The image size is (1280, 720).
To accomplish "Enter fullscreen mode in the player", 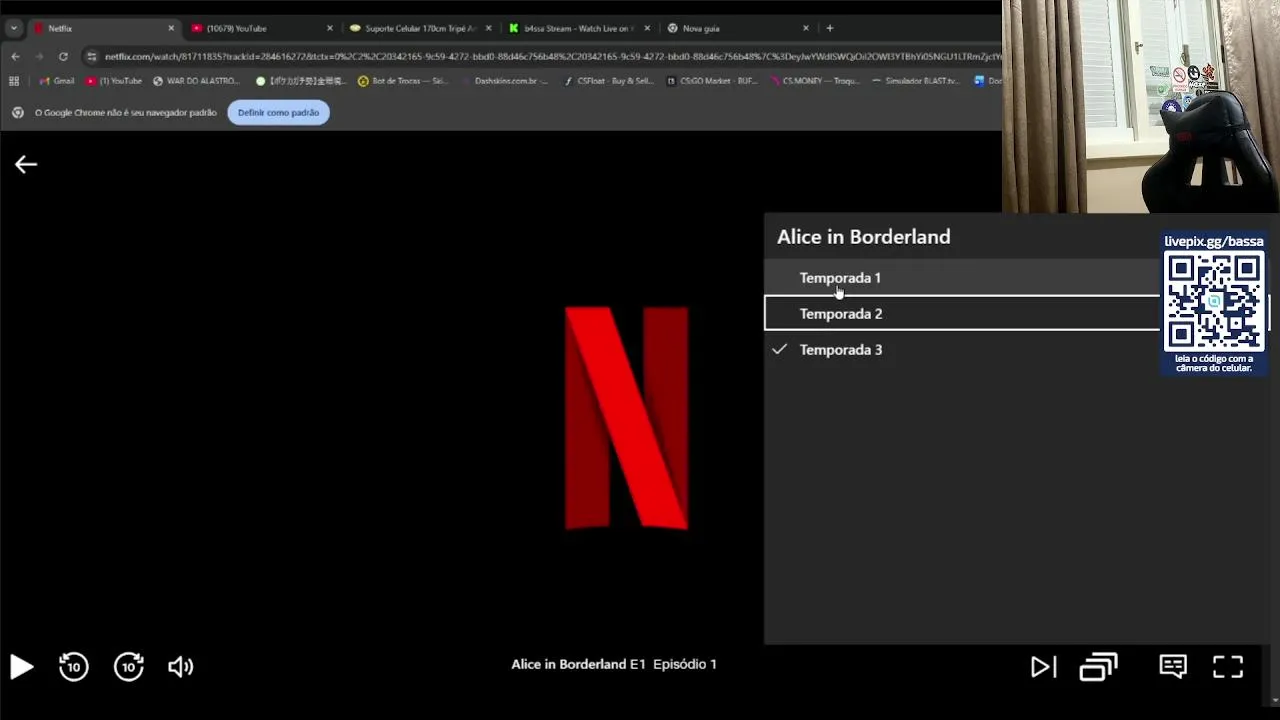I will click(1228, 667).
